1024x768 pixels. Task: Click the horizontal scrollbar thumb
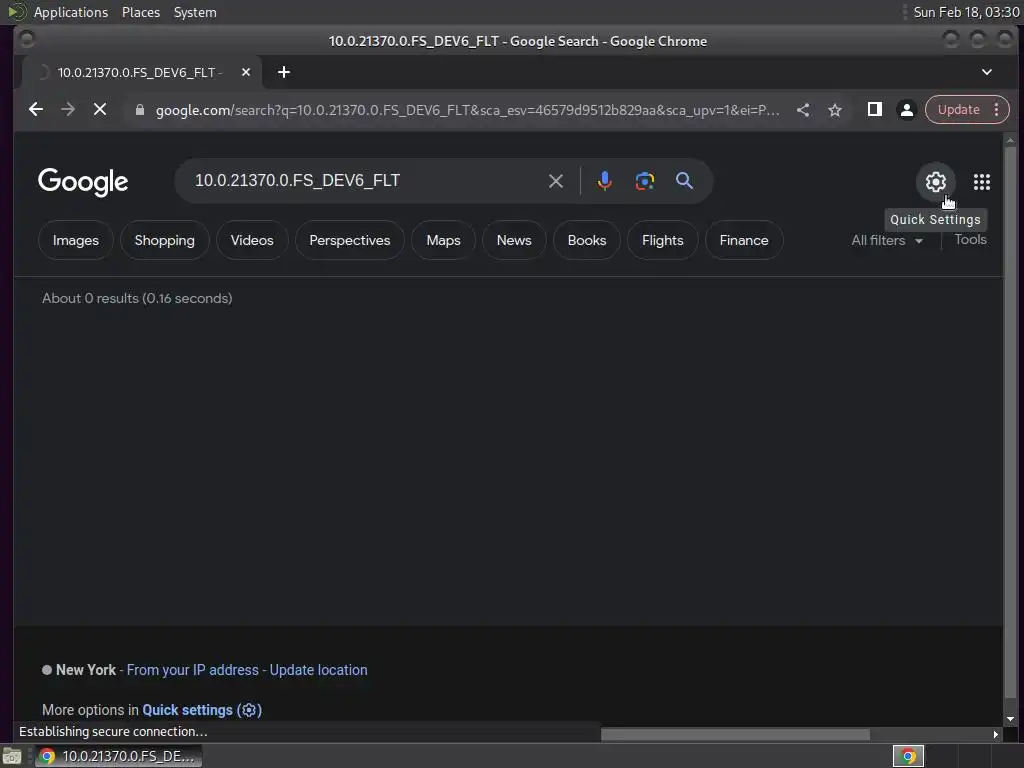click(735, 734)
